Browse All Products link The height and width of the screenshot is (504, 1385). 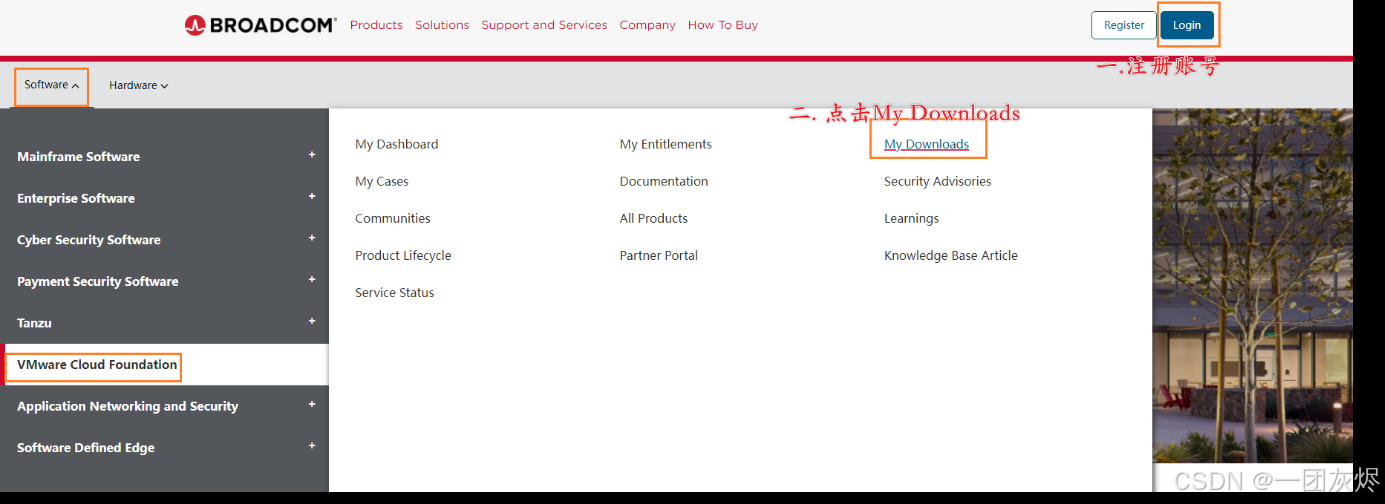pos(654,218)
